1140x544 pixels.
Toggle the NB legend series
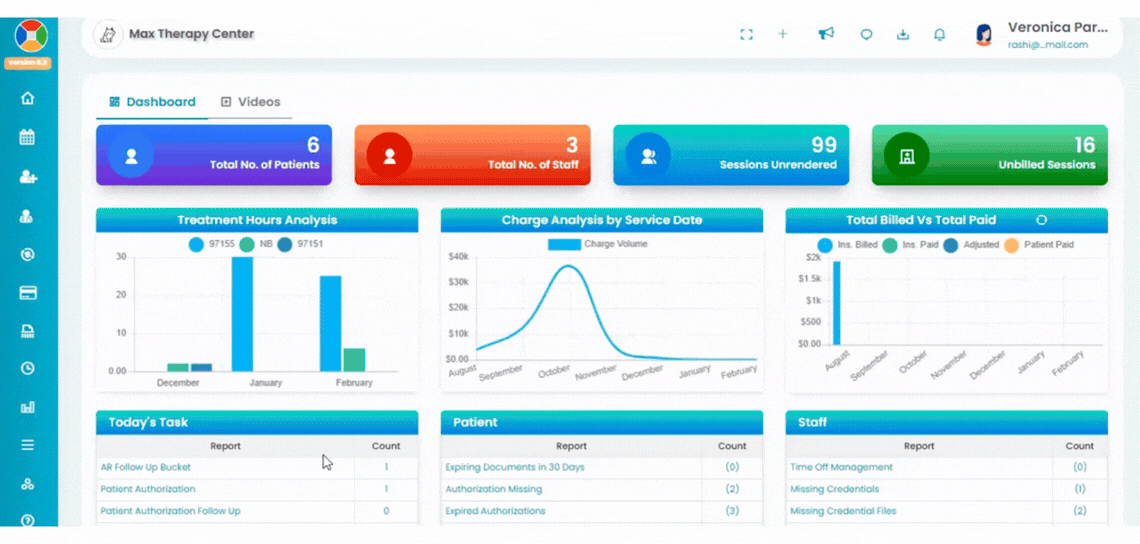click(x=257, y=244)
